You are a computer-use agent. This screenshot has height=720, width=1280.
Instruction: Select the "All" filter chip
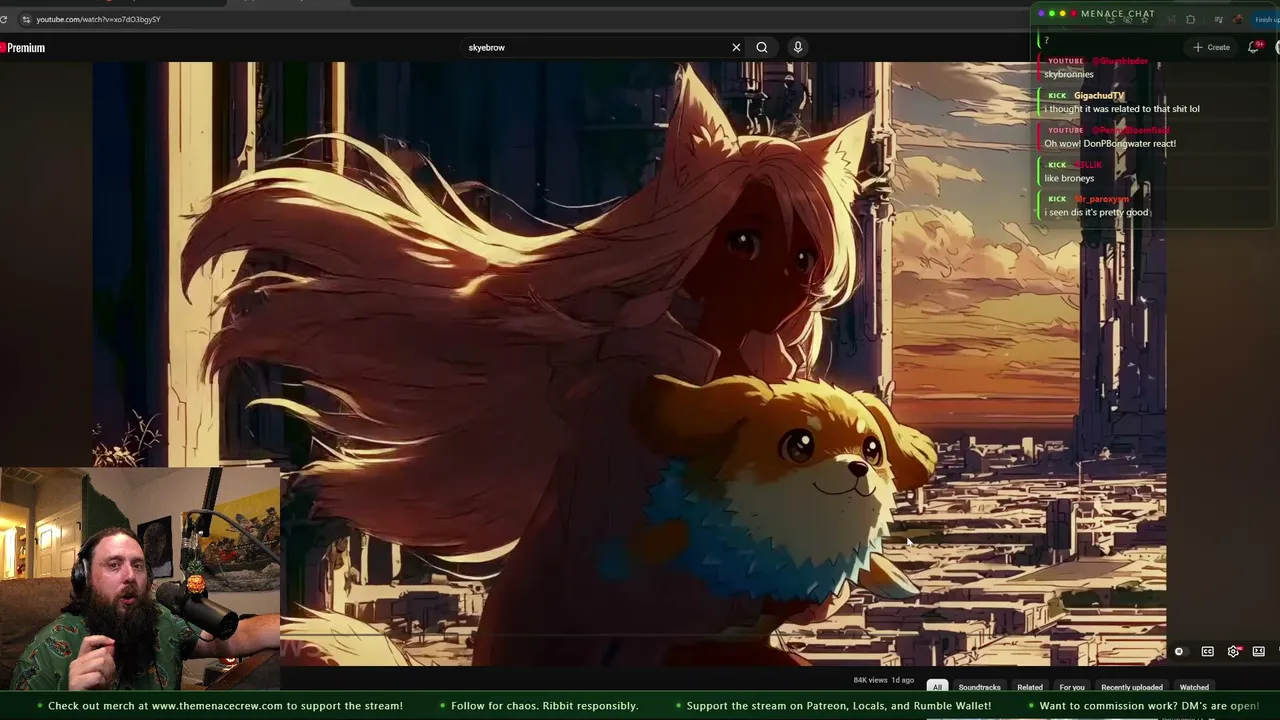937,687
